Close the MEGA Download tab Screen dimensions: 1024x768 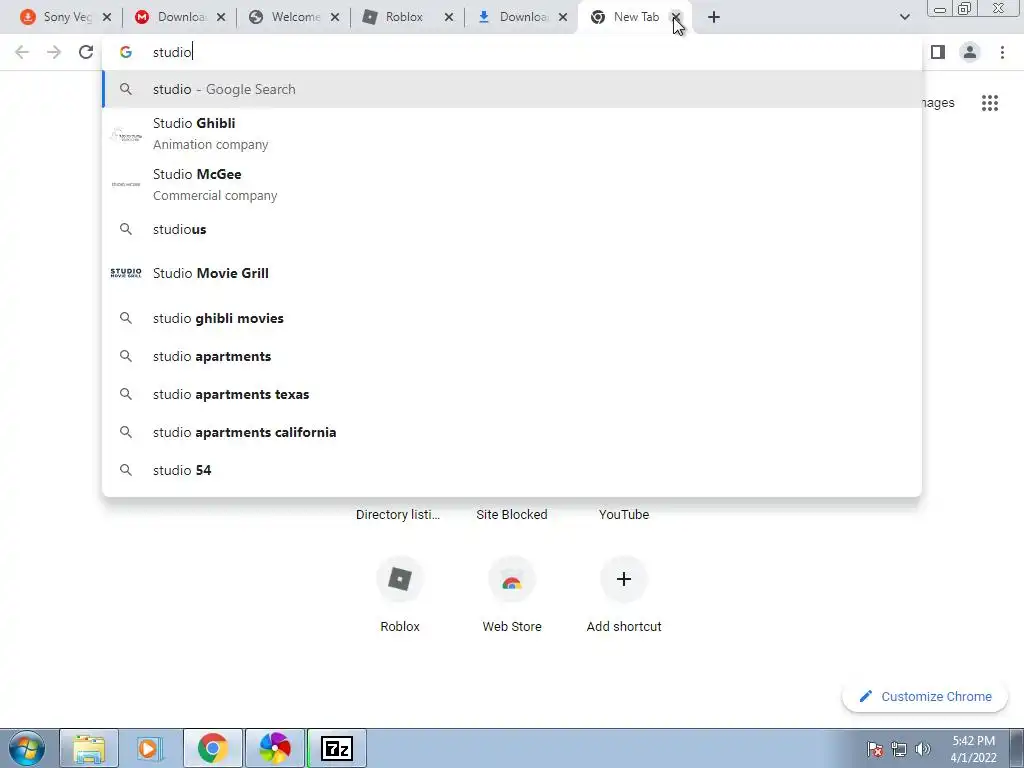pos(221,17)
